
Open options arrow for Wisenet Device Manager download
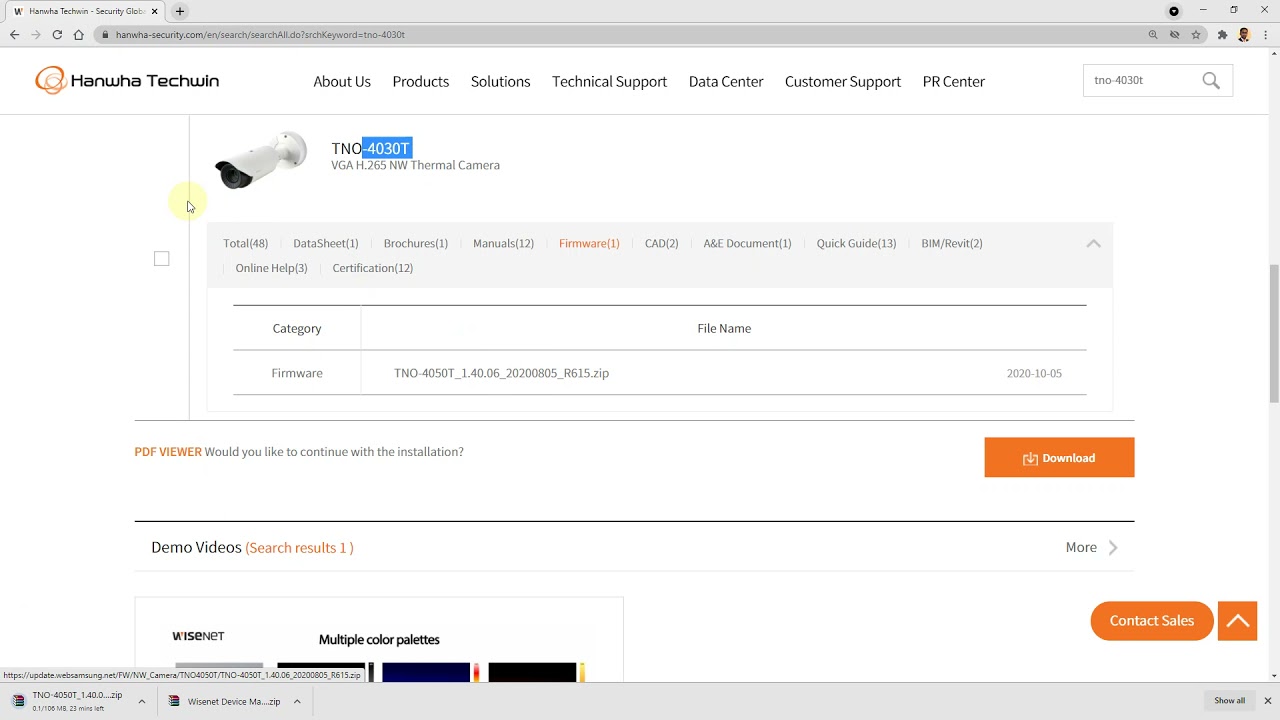click(x=297, y=701)
